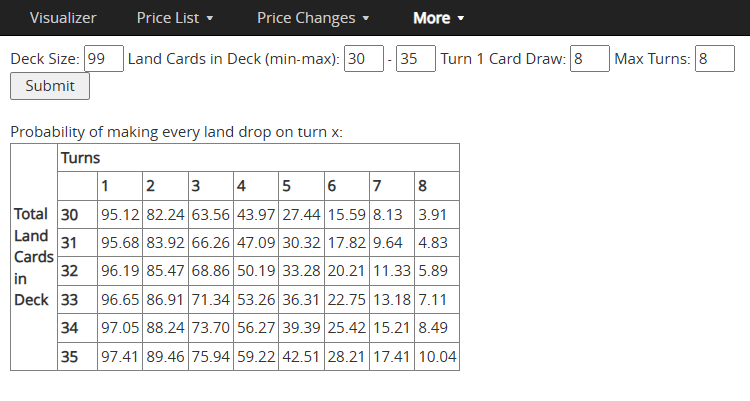The image size is (750, 401).
Task: Focus the maximum Land Cards input
Action: pos(416,59)
